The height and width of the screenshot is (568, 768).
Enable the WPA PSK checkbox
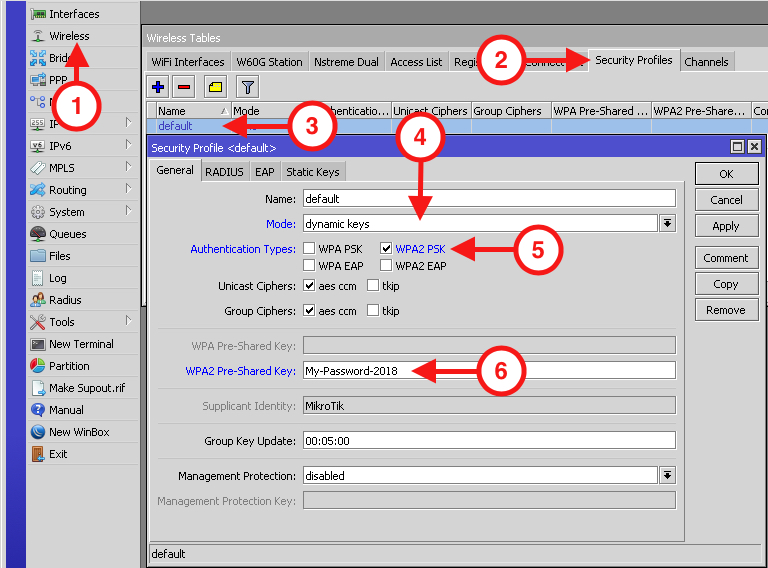(309, 248)
